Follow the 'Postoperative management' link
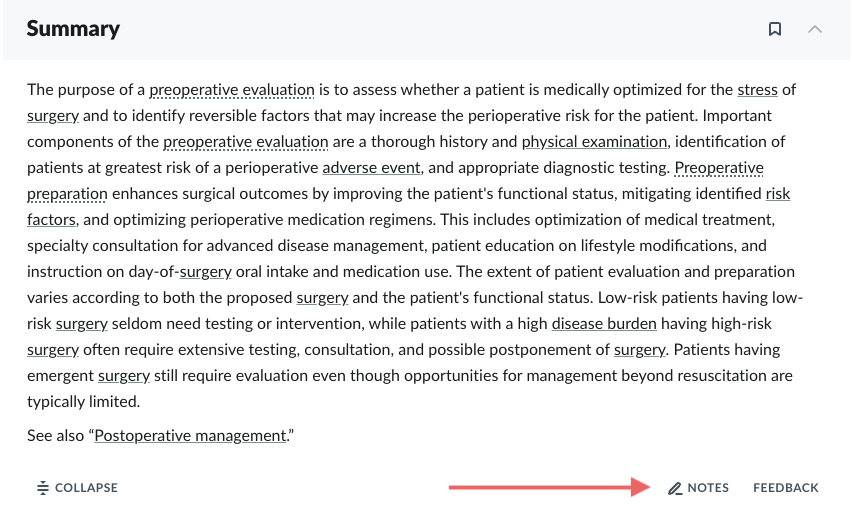This screenshot has width=854, height=515. point(190,436)
